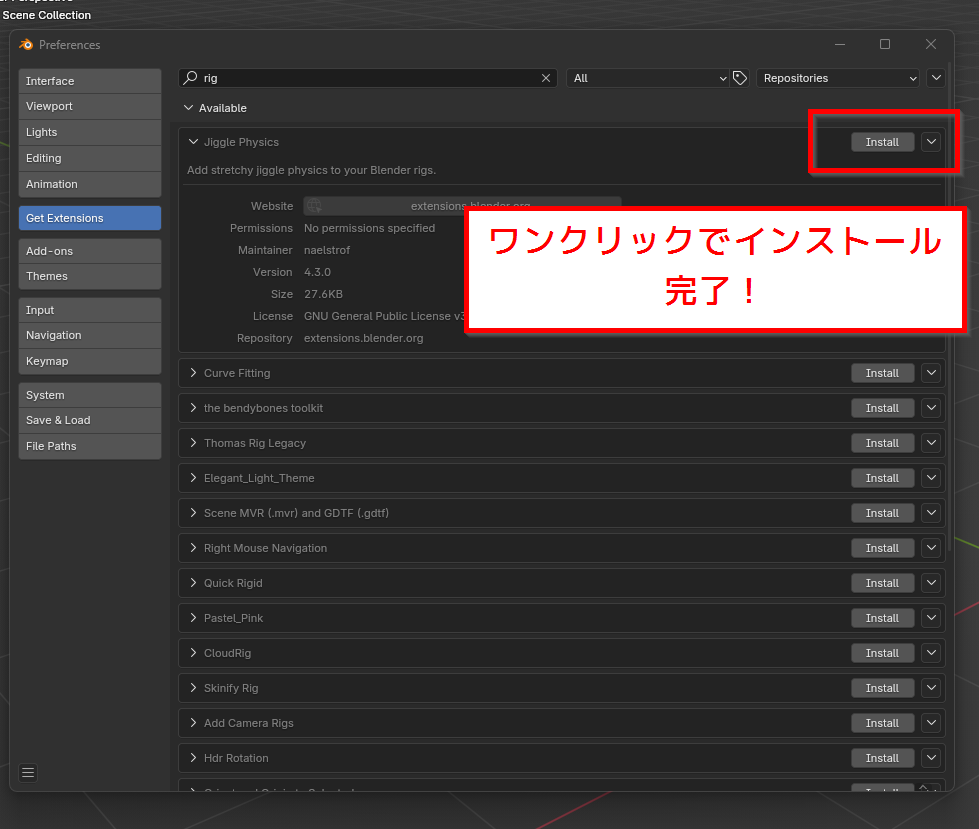Collapse the Available section

[x=188, y=108]
